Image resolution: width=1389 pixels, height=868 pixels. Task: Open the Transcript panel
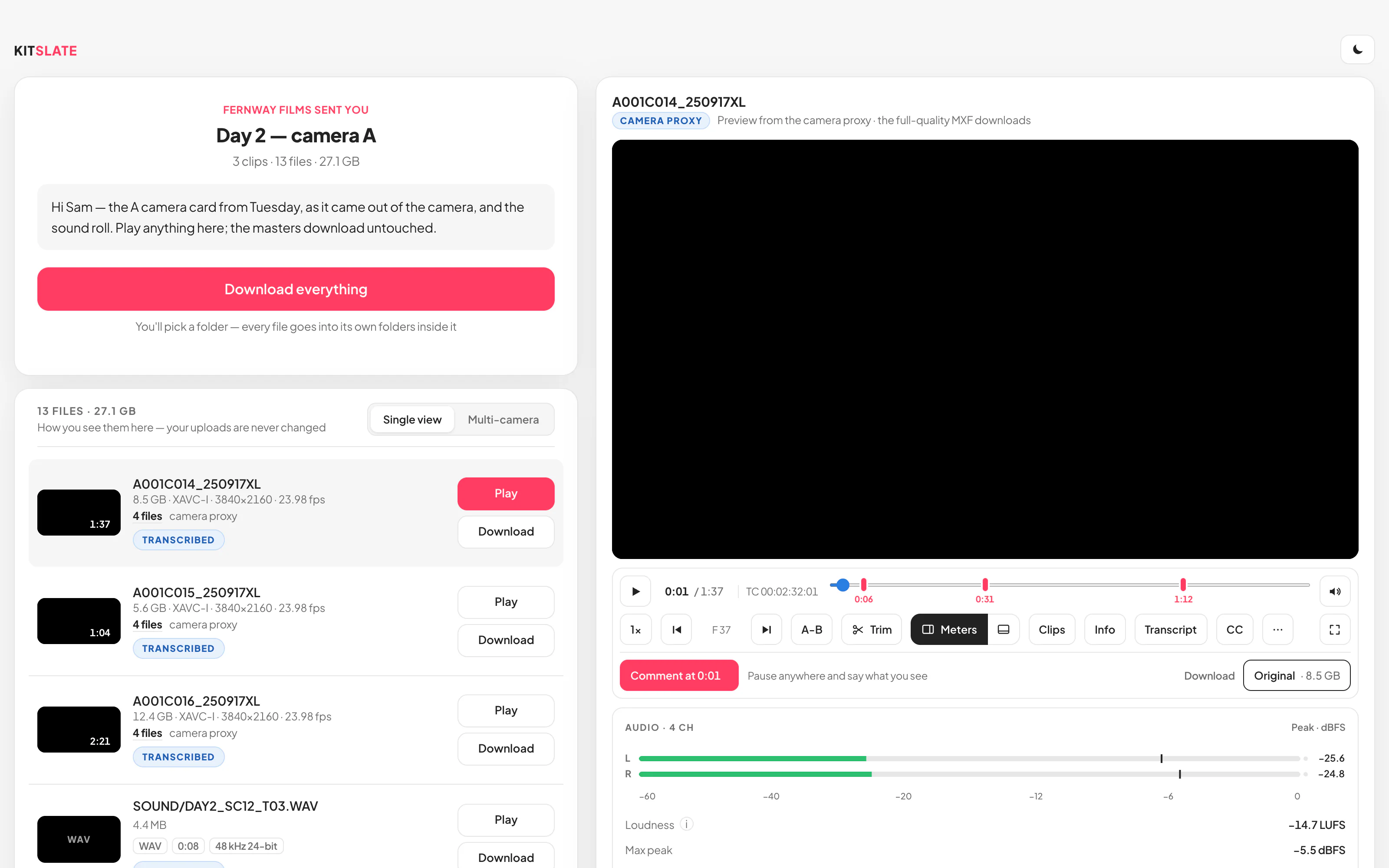pyautogui.click(x=1170, y=630)
